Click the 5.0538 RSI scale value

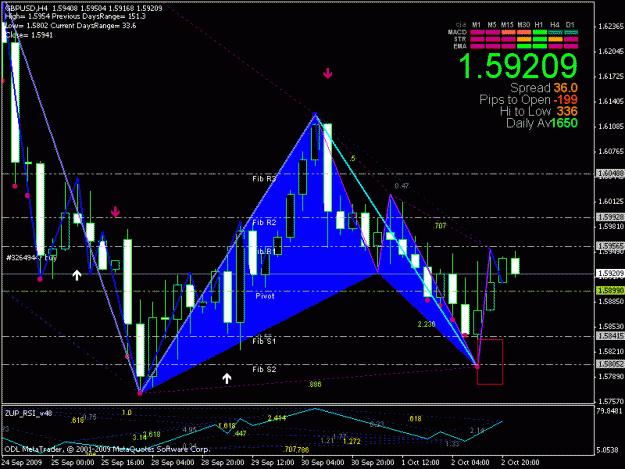point(608,450)
